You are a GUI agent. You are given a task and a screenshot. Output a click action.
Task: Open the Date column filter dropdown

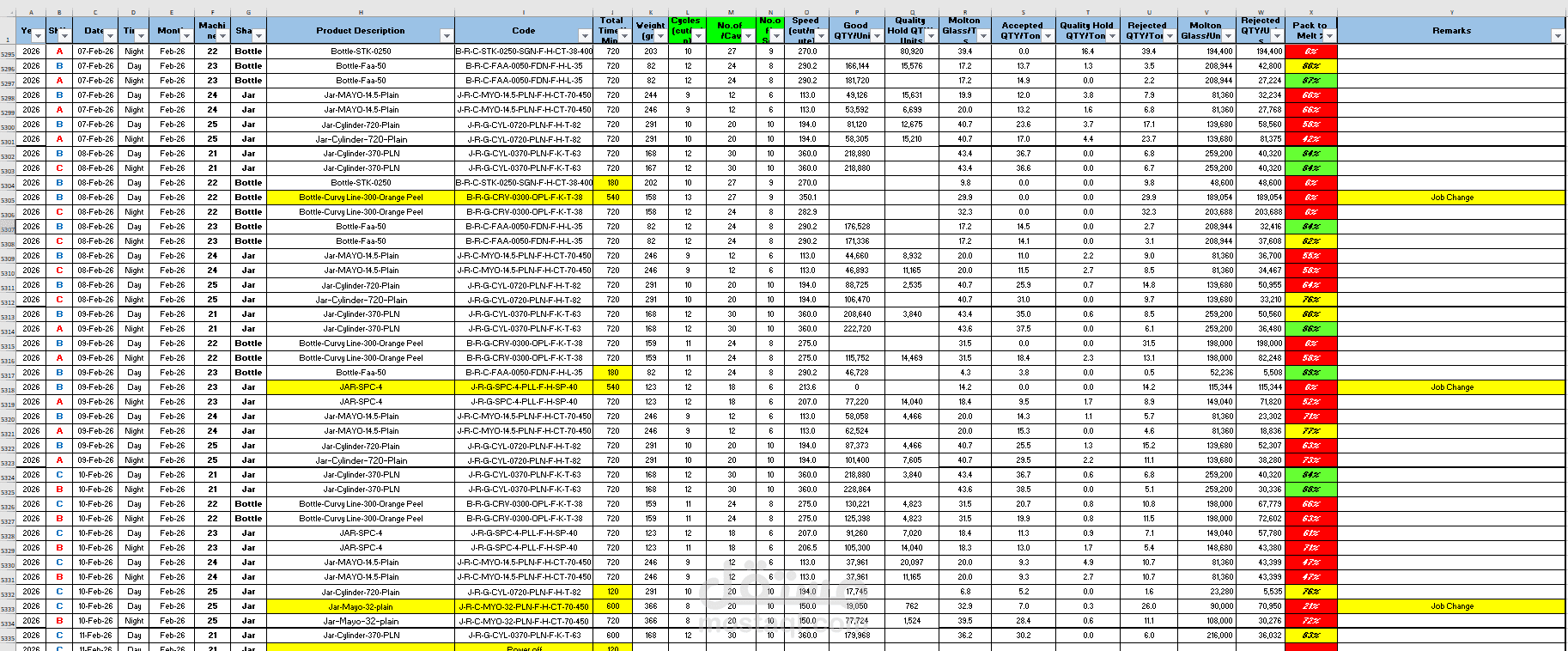coord(112,36)
